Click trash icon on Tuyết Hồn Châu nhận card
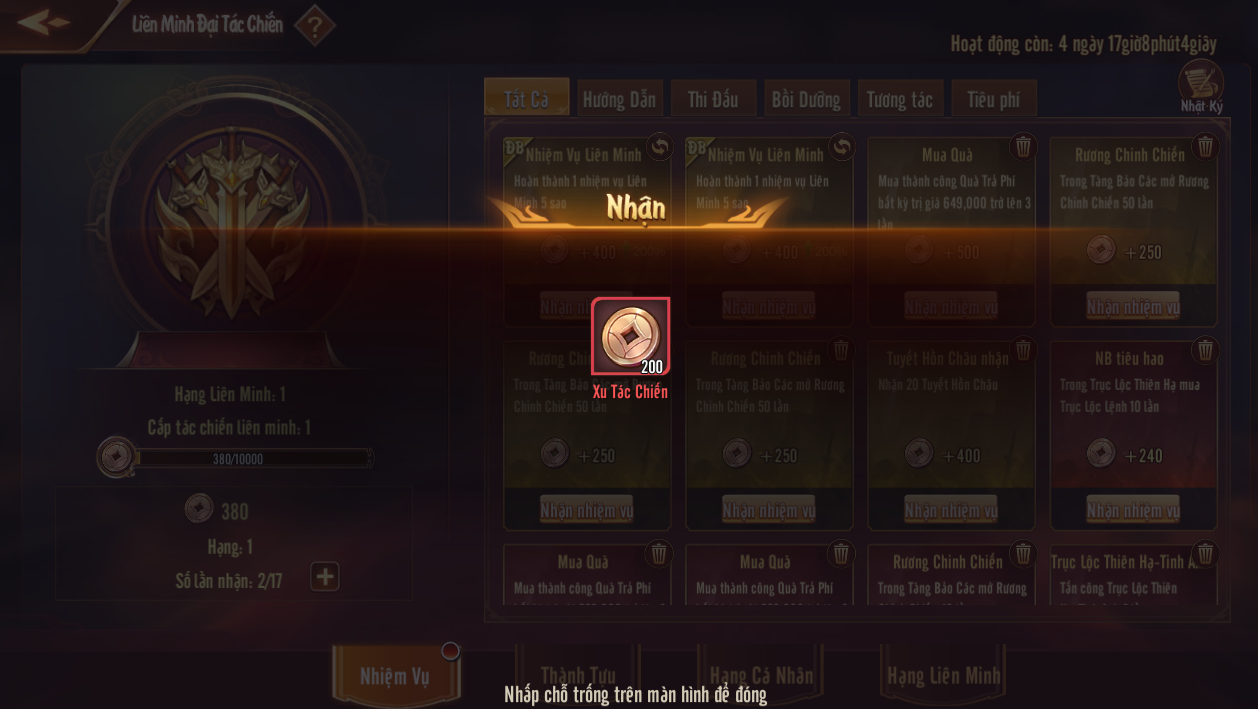 point(1023,350)
